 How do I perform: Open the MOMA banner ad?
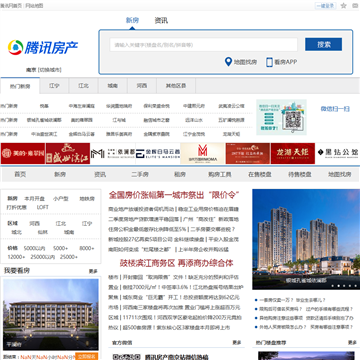tap(203, 153)
